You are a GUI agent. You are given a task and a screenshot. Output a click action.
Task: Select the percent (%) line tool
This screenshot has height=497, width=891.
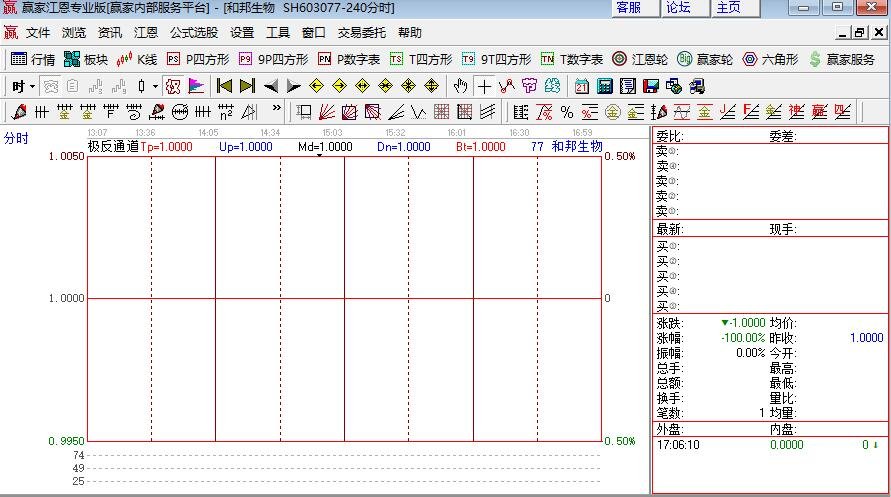point(567,111)
